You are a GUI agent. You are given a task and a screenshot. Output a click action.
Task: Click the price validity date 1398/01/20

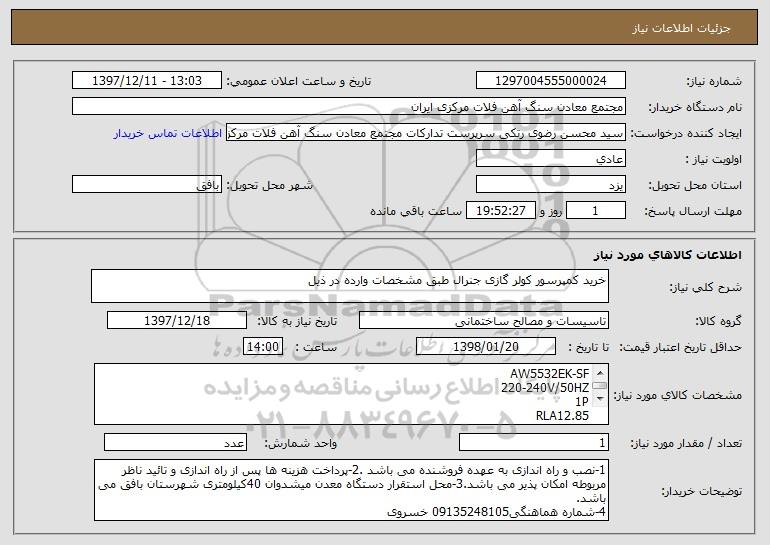point(486,347)
